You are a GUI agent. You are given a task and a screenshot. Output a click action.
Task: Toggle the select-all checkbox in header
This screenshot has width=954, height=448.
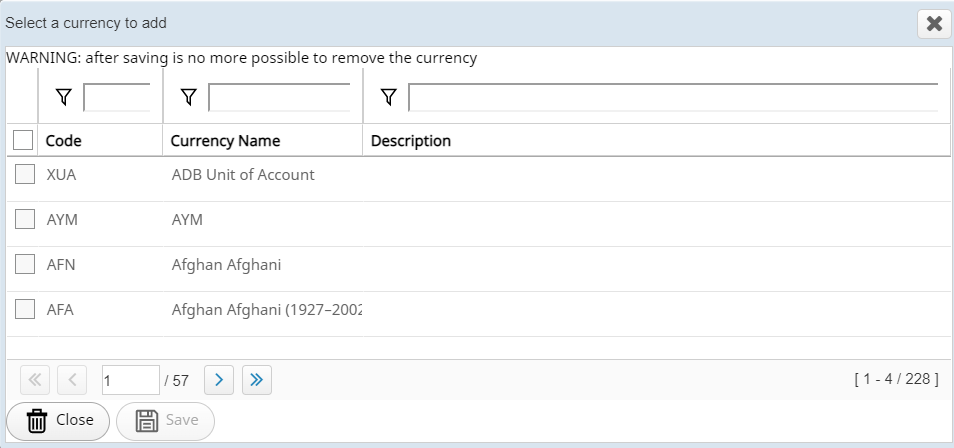(24, 141)
